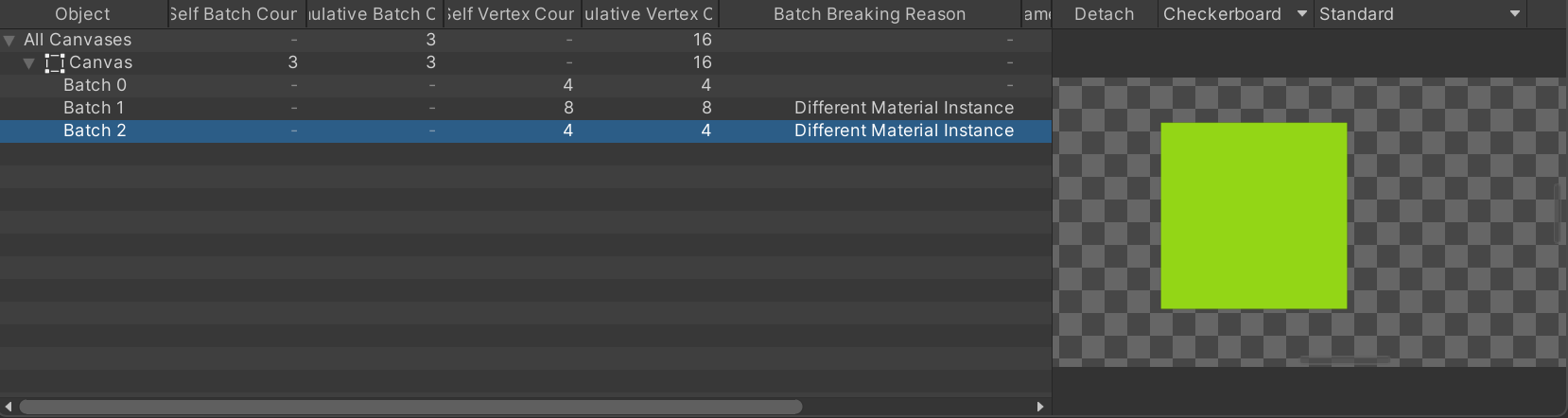Click the Batch Breaking Reason column header
This screenshot has height=418, width=1568.
[870, 14]
